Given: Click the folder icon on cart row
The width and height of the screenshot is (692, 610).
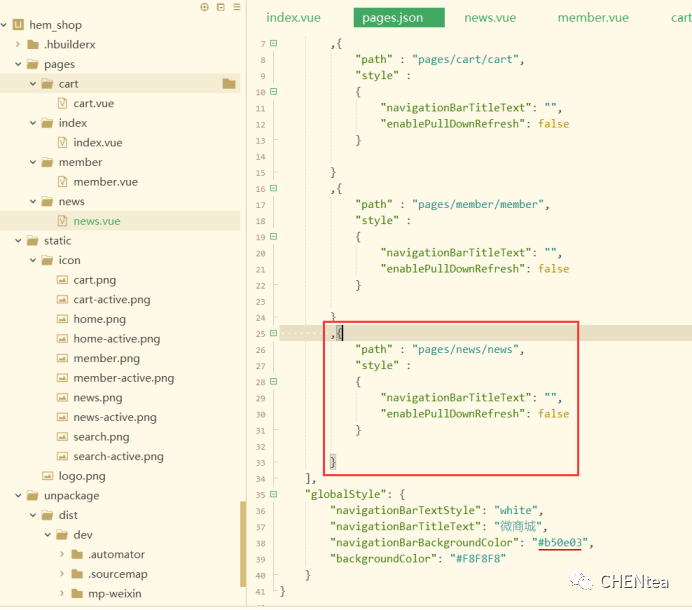Looking at the screenshot, I should point(229,84).
